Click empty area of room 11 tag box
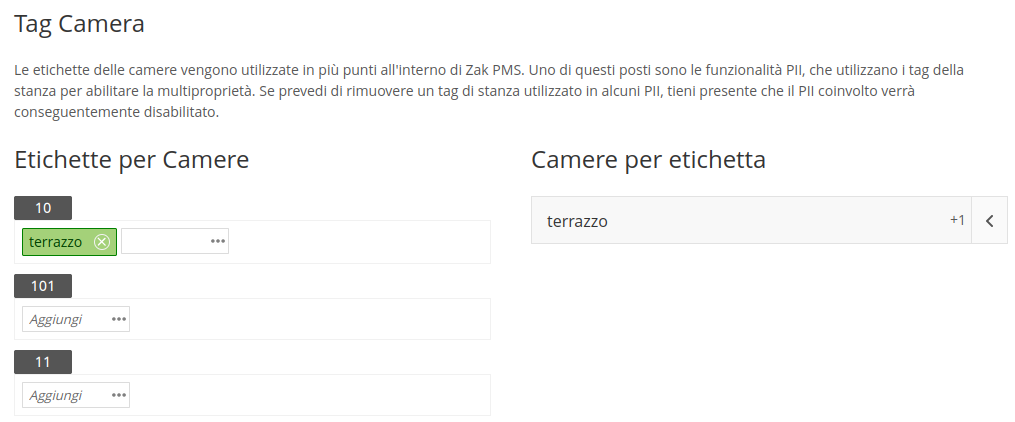 (309, 395)
